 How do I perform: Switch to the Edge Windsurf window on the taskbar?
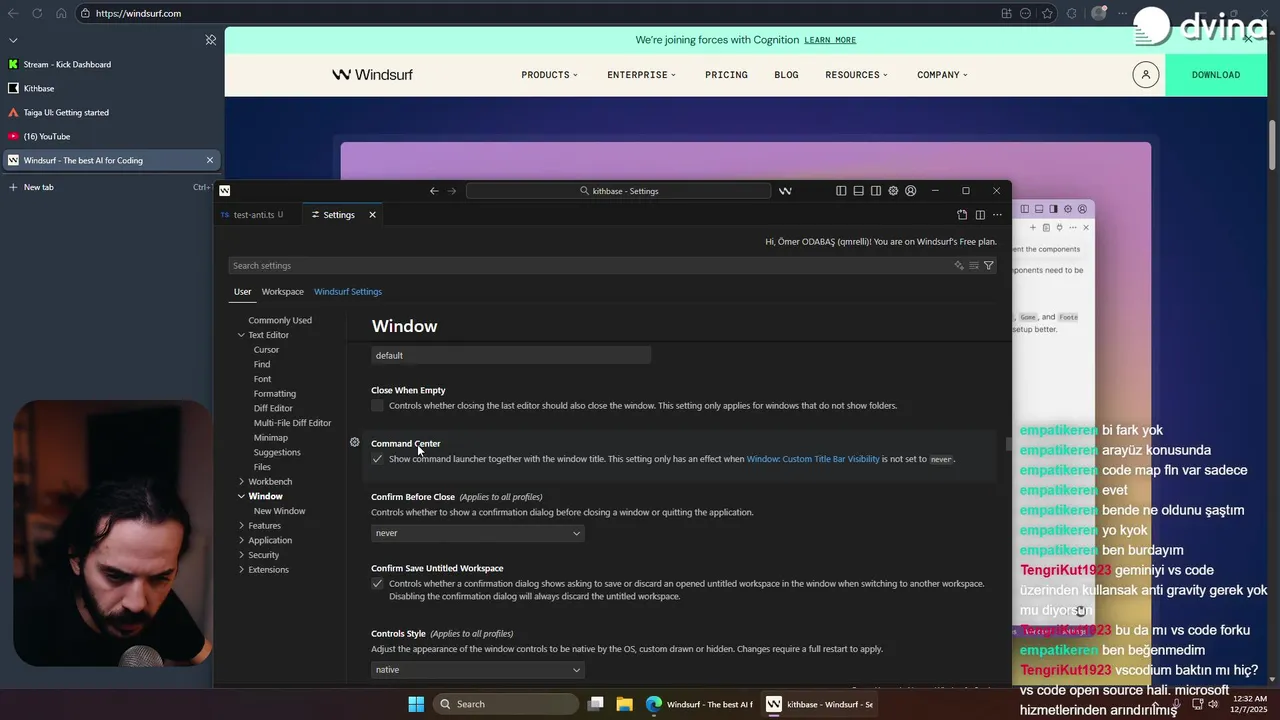pos(699,704)
